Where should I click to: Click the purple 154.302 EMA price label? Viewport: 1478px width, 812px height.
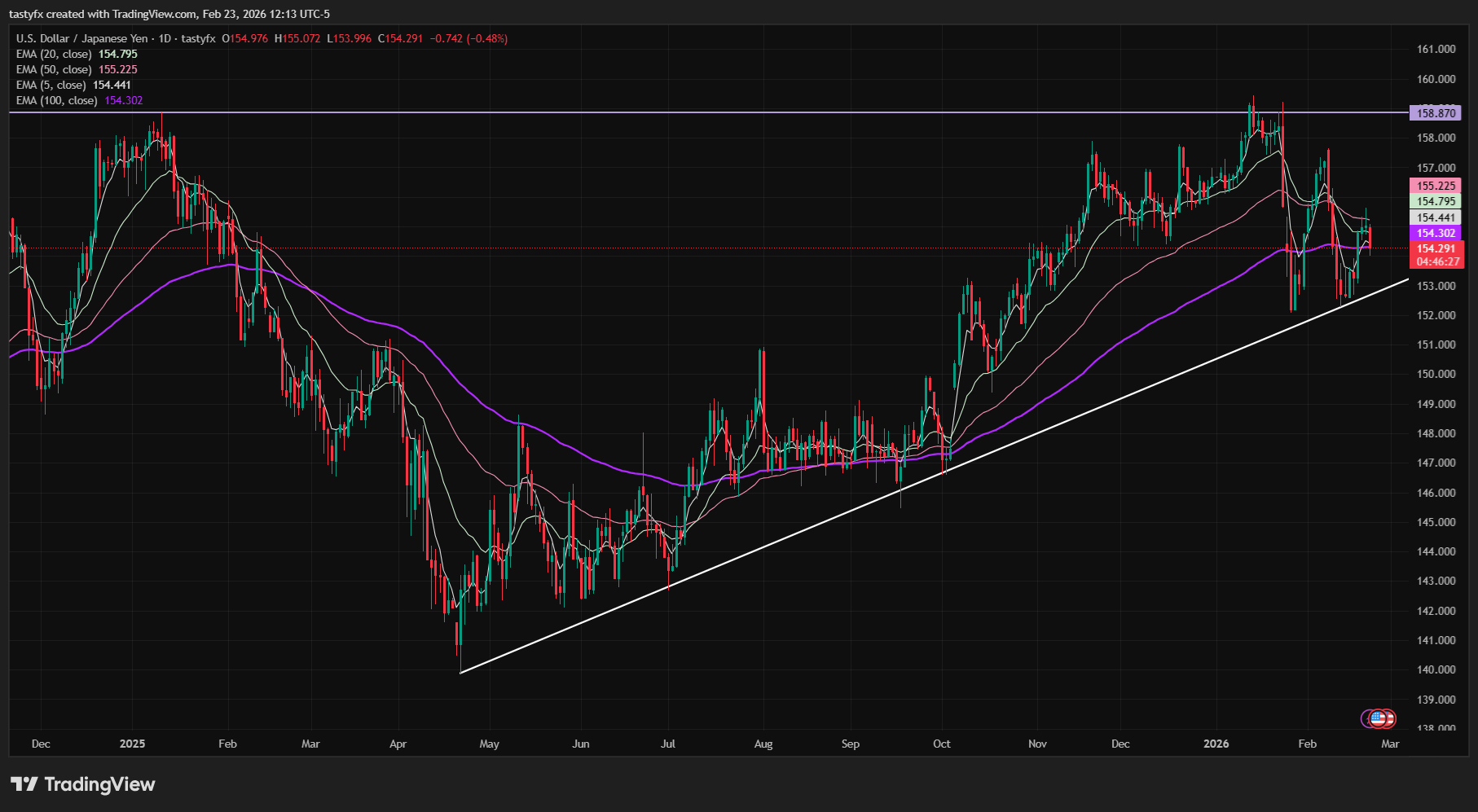pyautogui.click(x=1436, y=234)
